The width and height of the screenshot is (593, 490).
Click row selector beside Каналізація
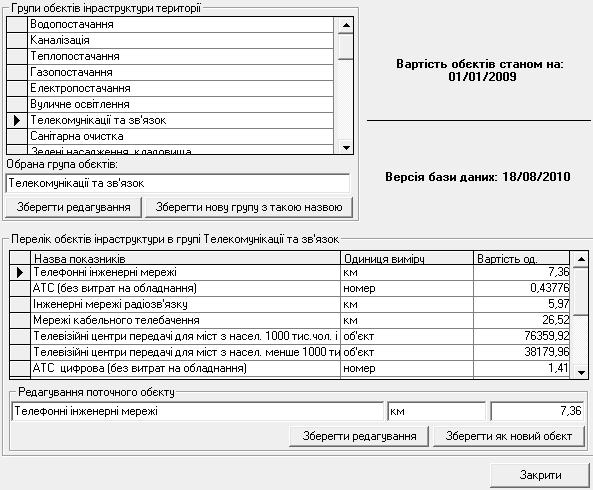coord(17,40)
